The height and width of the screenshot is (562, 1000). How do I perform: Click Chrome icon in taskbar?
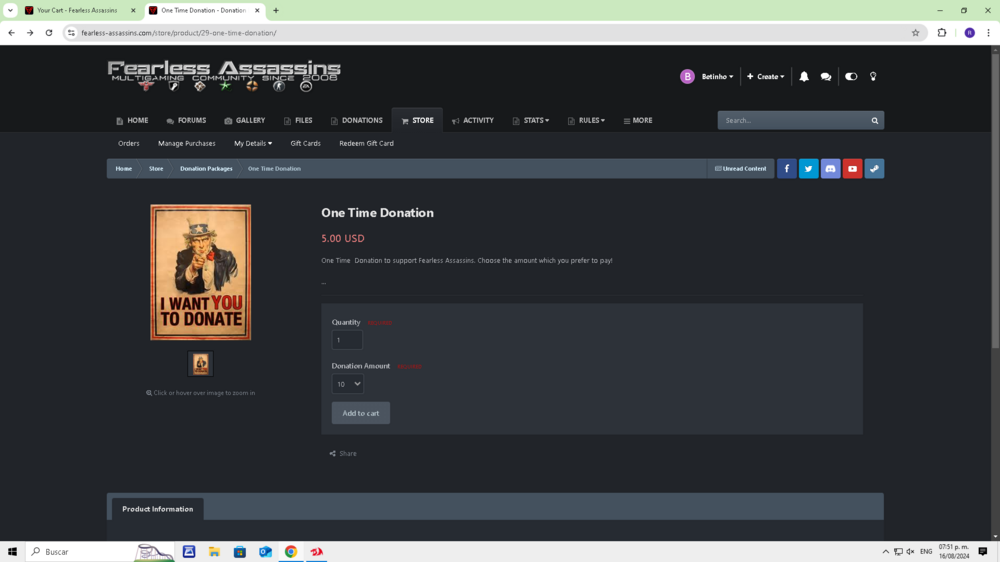pyautogui.click(x=291, y=551)
